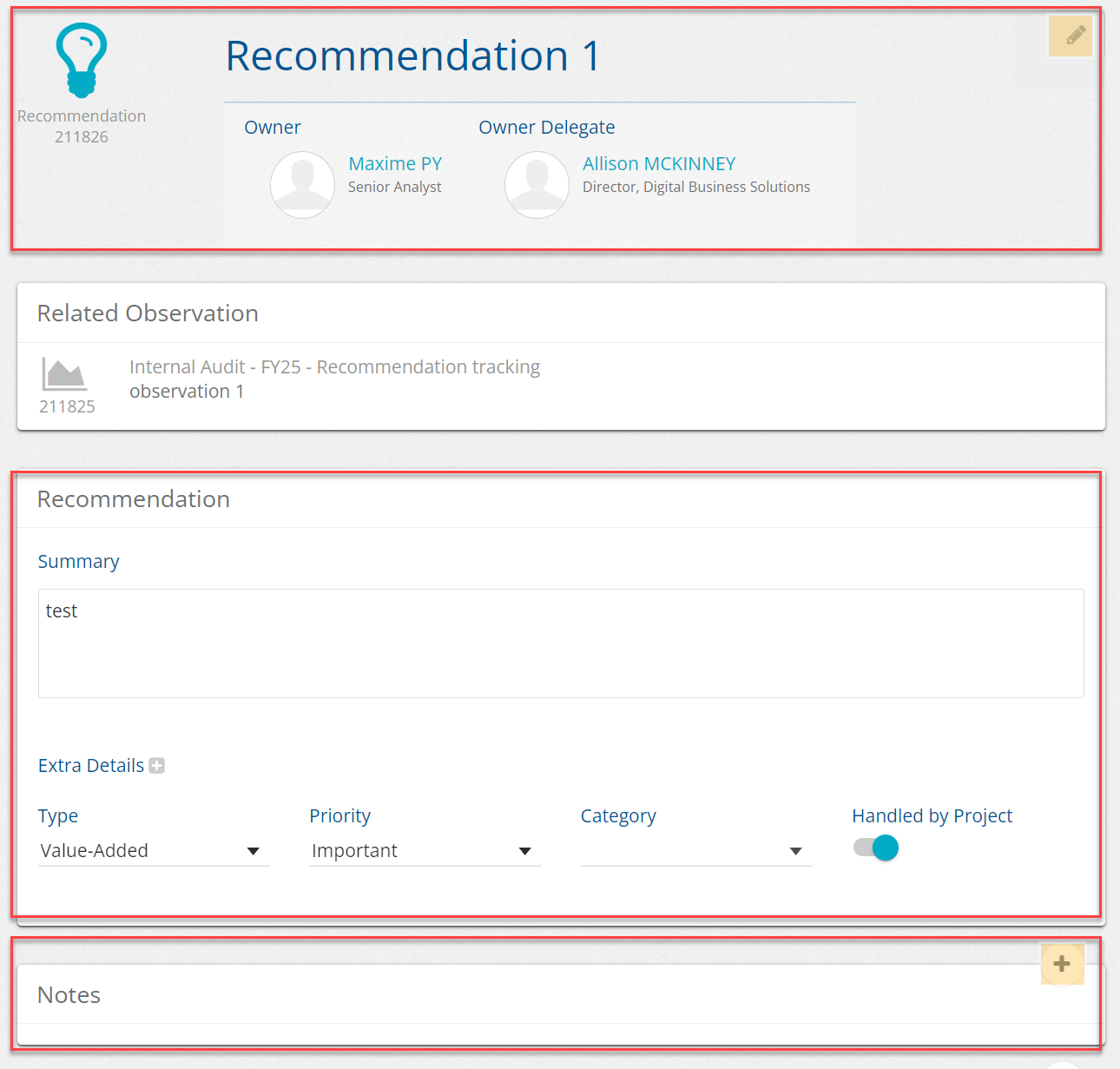The image size is (1120, 1069).
Task: Click Maxime PY's avatar picture
Action: (x=302, y=184)
